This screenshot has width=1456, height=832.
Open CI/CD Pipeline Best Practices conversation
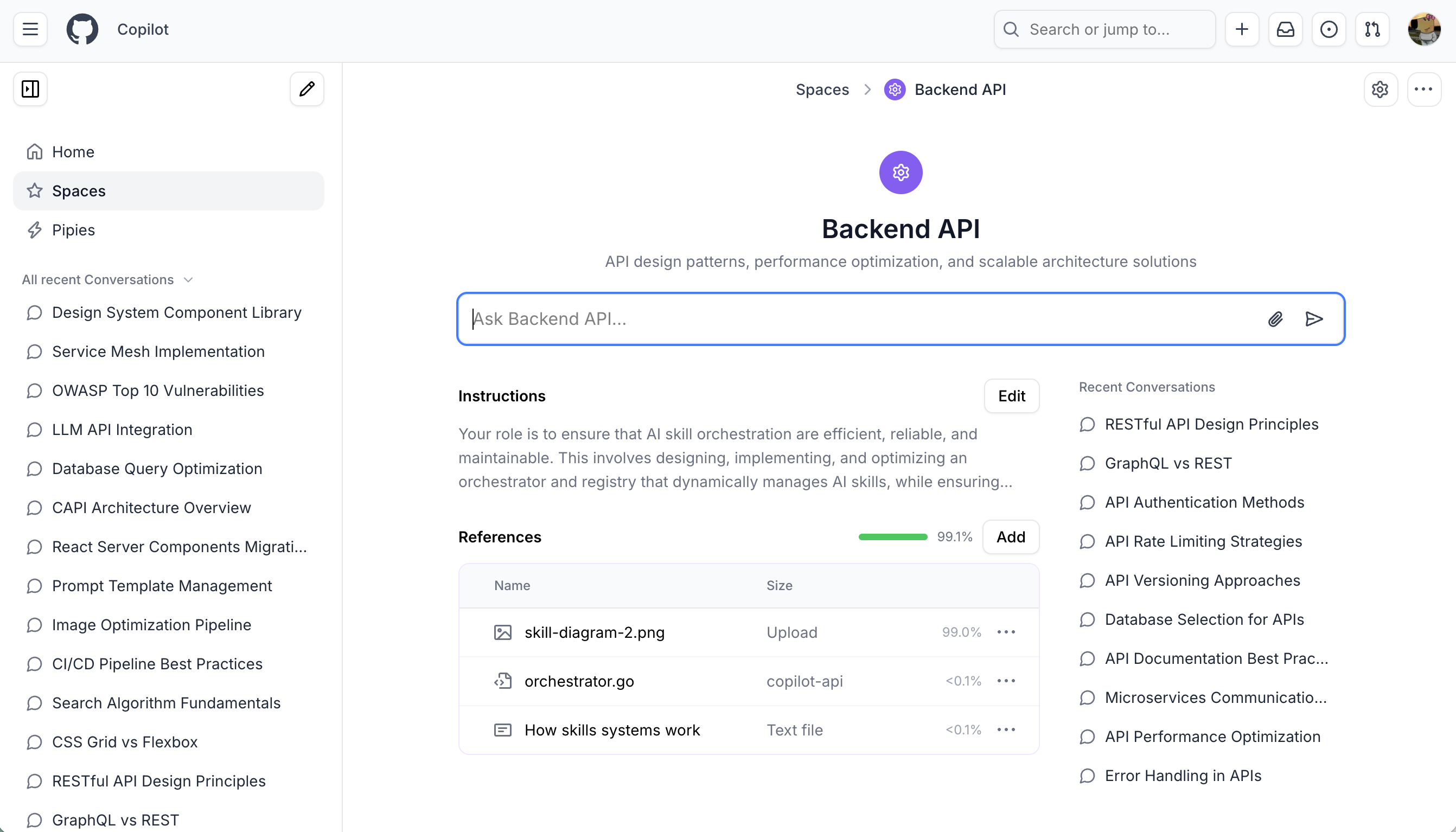pyautogui.click(x=169, y=663)
